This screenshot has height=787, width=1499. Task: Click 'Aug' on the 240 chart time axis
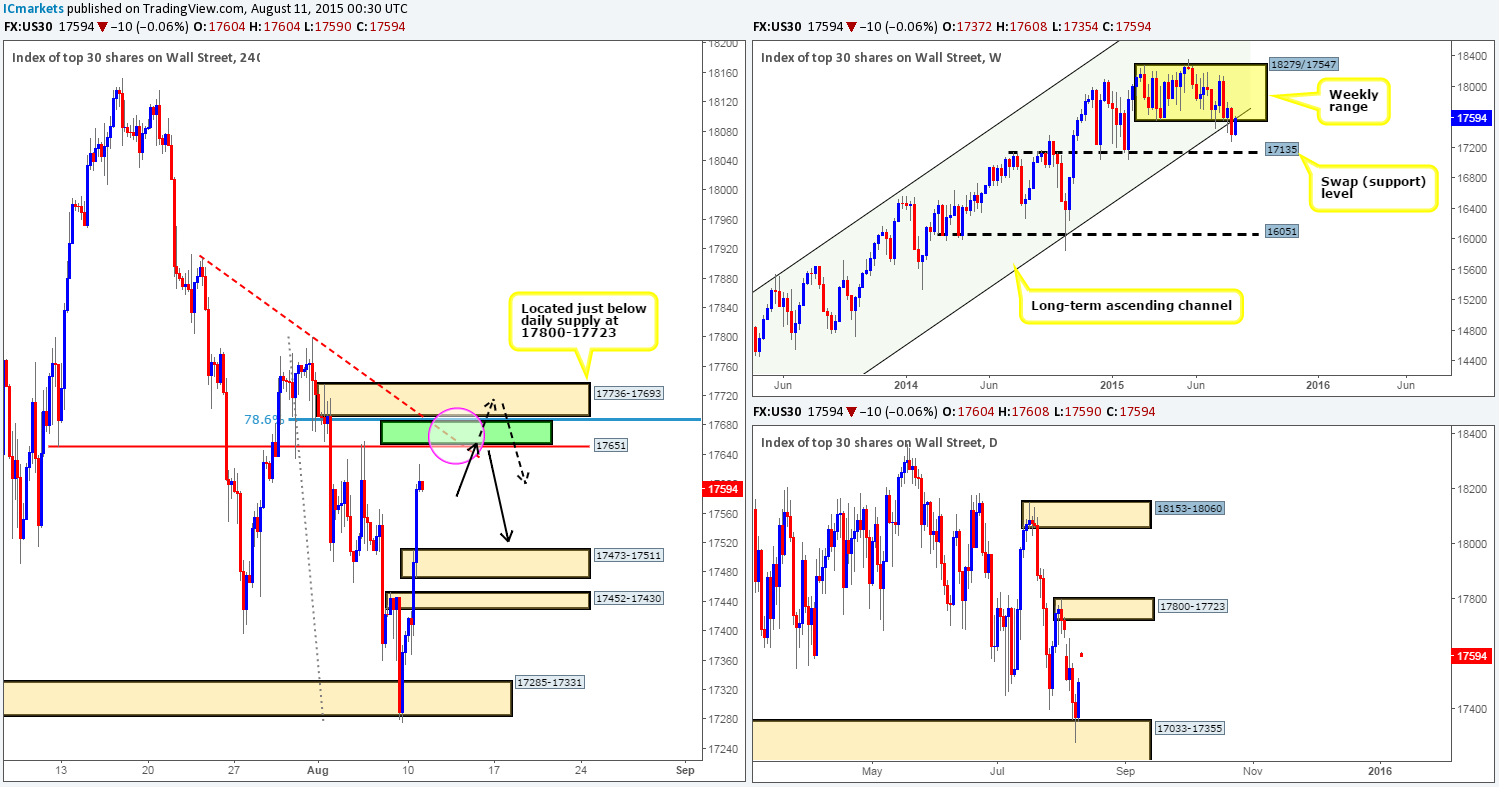pyautogui.click(x=320, y=771)
